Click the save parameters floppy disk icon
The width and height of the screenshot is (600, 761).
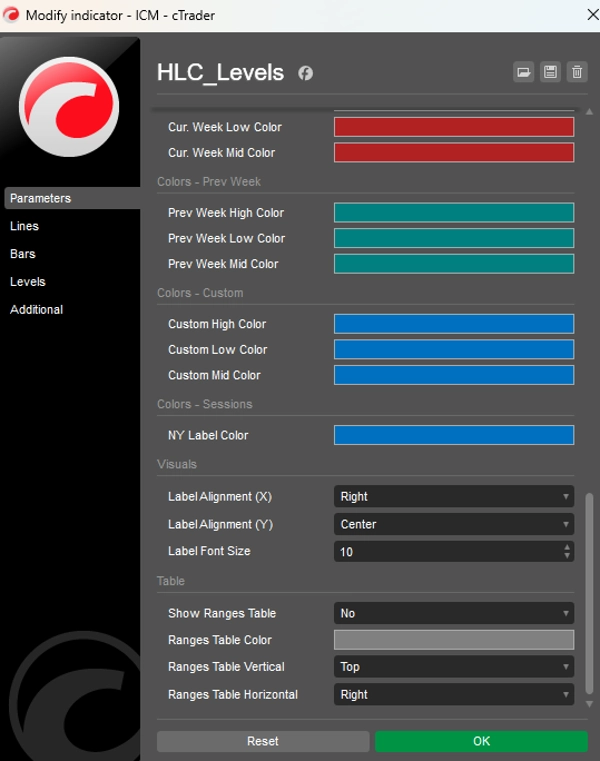click(x=550, y=72)
